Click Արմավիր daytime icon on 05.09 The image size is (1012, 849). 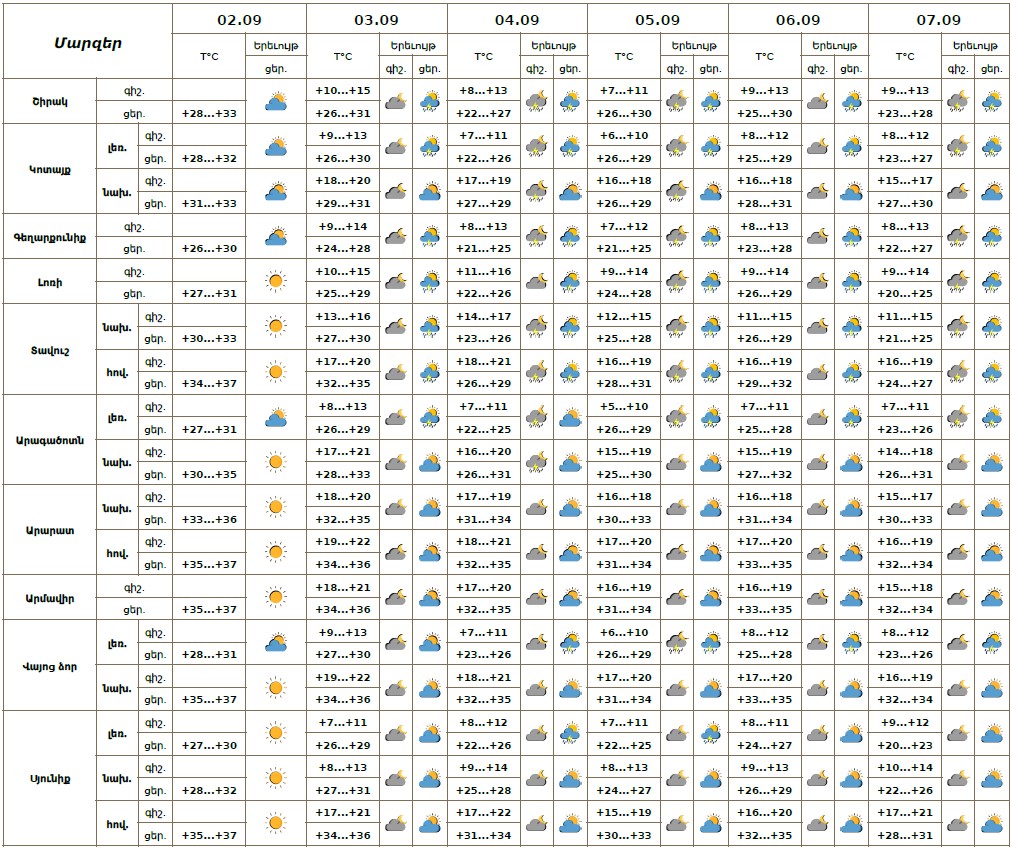(x=711, y=597)
